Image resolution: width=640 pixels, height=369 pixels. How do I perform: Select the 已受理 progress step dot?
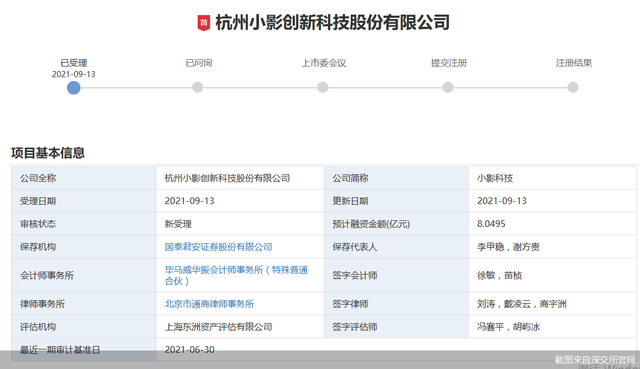(73, 87)
